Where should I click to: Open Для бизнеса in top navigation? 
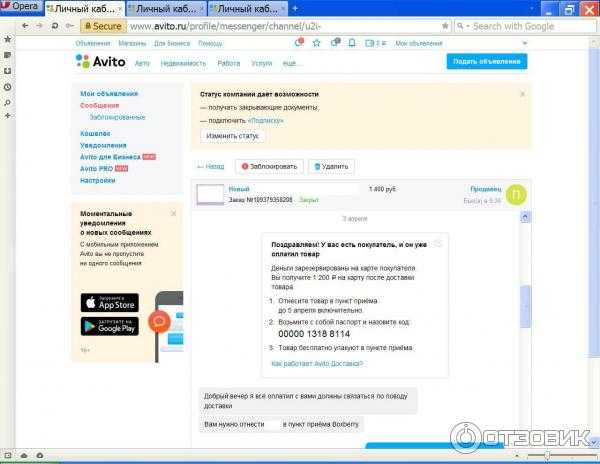[x=172, y=44]
